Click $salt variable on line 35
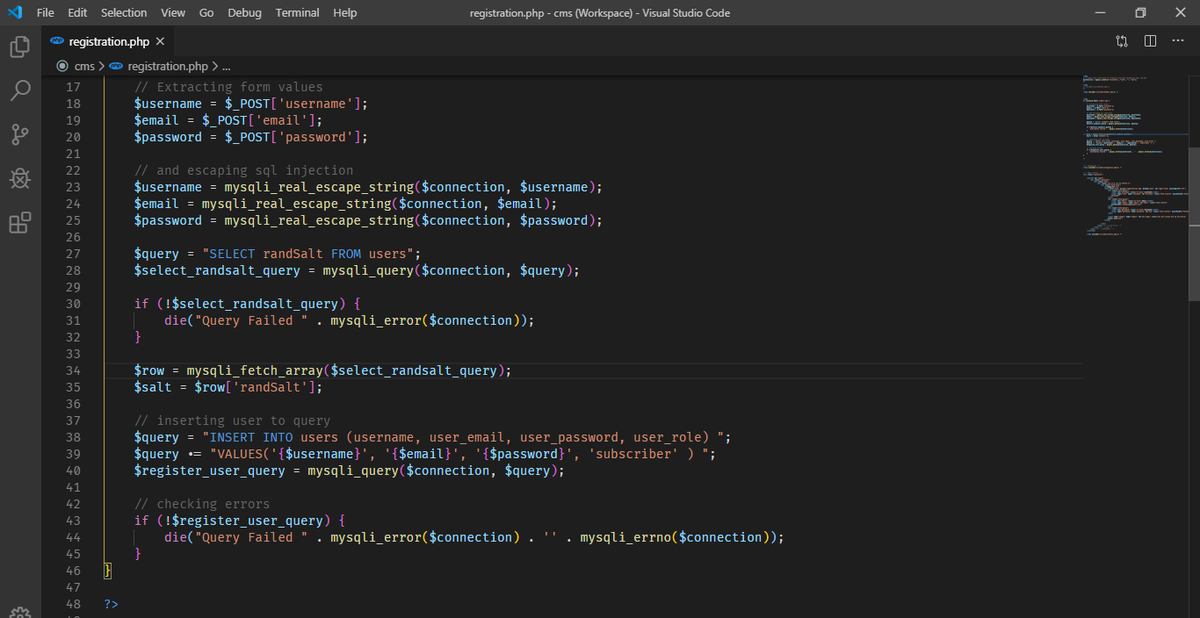Screen dimensions: 1200x618 [x=153, y=388]
